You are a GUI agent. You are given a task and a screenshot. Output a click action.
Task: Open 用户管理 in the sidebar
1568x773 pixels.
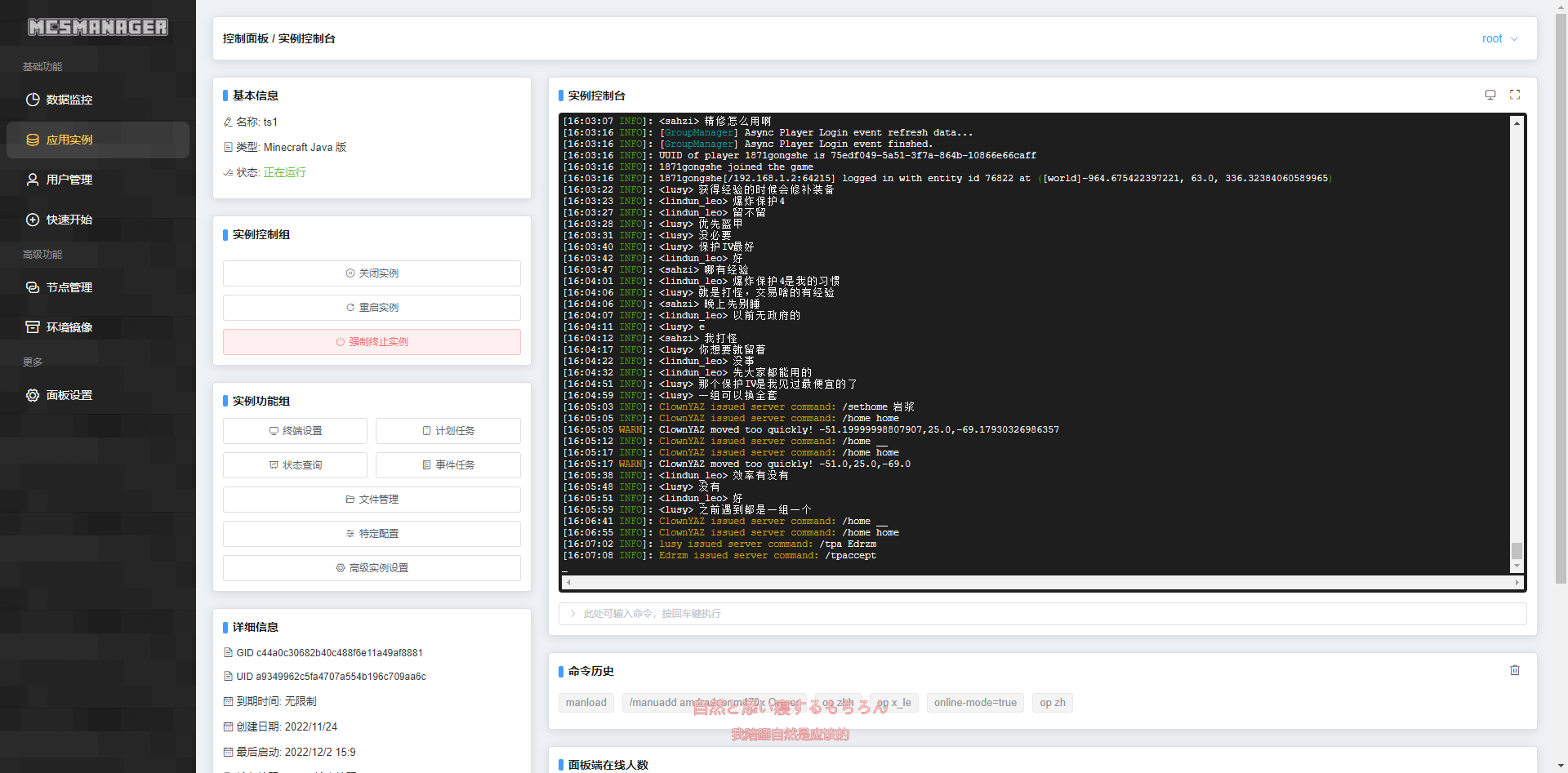69,180
